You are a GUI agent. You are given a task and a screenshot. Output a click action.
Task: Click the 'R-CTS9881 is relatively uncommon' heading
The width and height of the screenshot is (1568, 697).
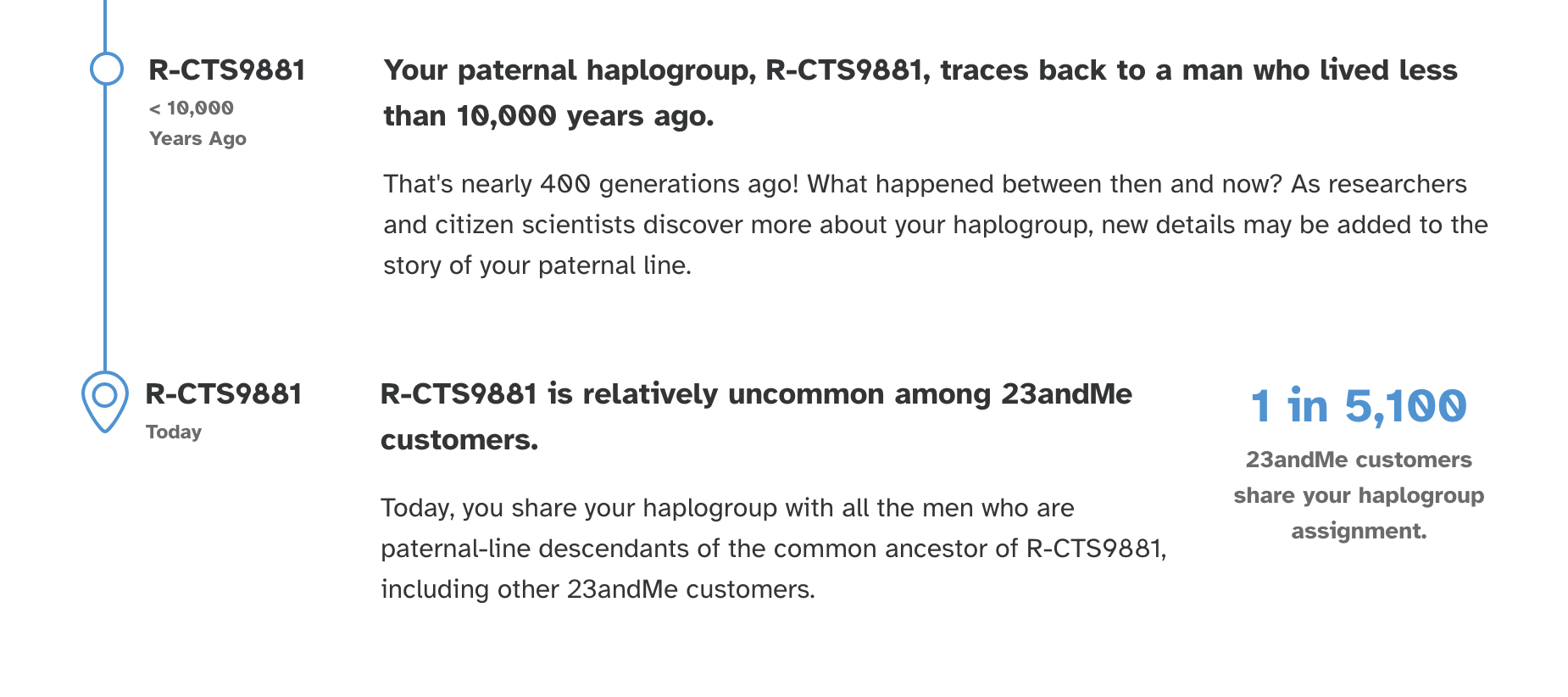point(756,394)
